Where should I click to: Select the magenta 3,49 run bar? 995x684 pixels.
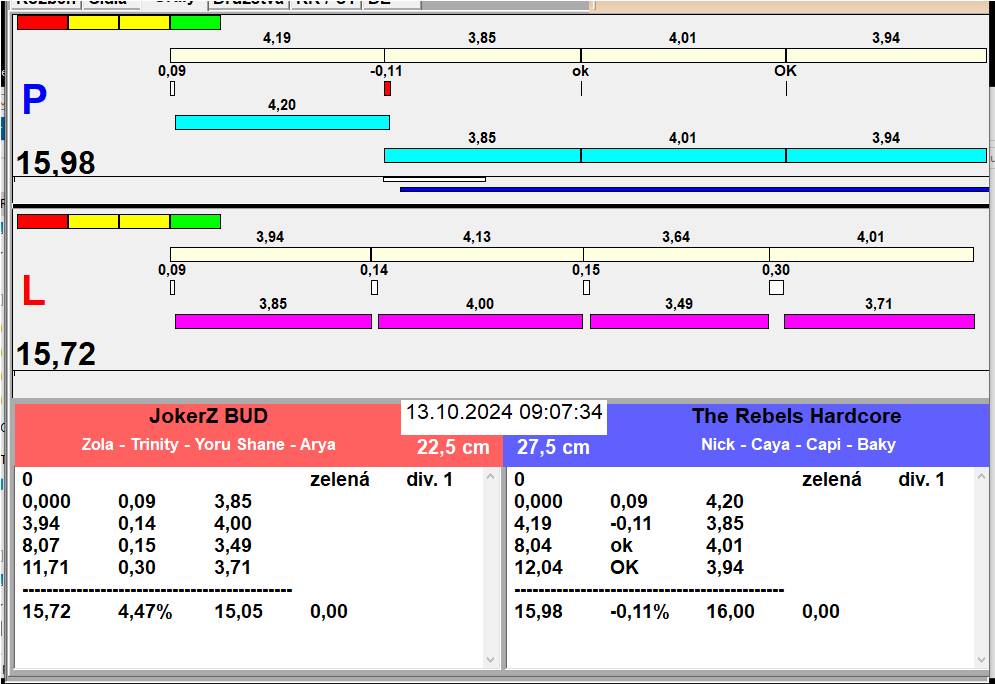pyautogui.click(x=679, y=321)
